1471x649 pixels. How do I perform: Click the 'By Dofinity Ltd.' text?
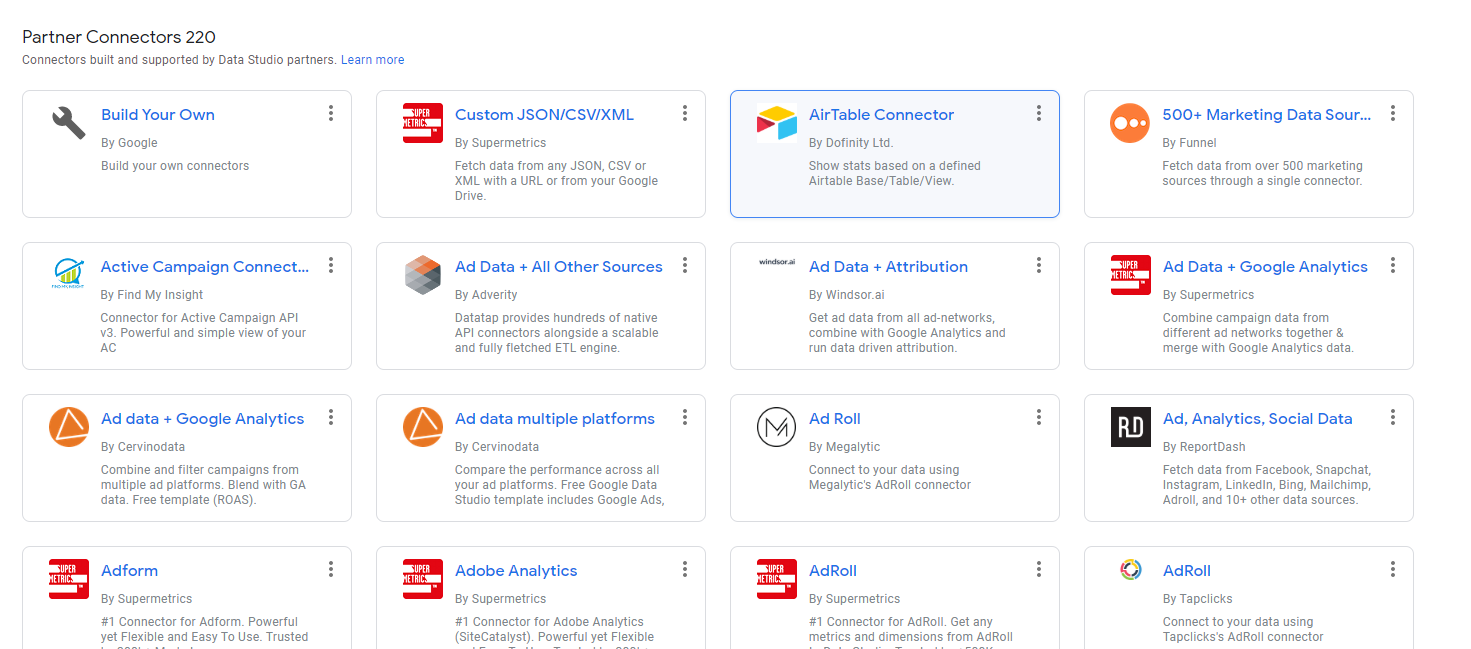851,143
